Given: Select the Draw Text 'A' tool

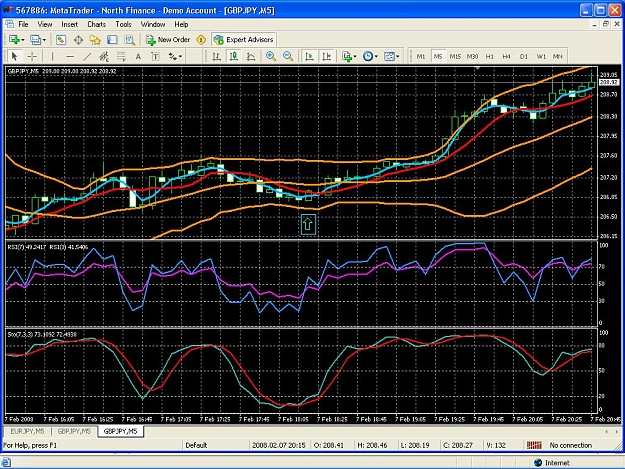Looking at the screenshot, I should point(138,57).
